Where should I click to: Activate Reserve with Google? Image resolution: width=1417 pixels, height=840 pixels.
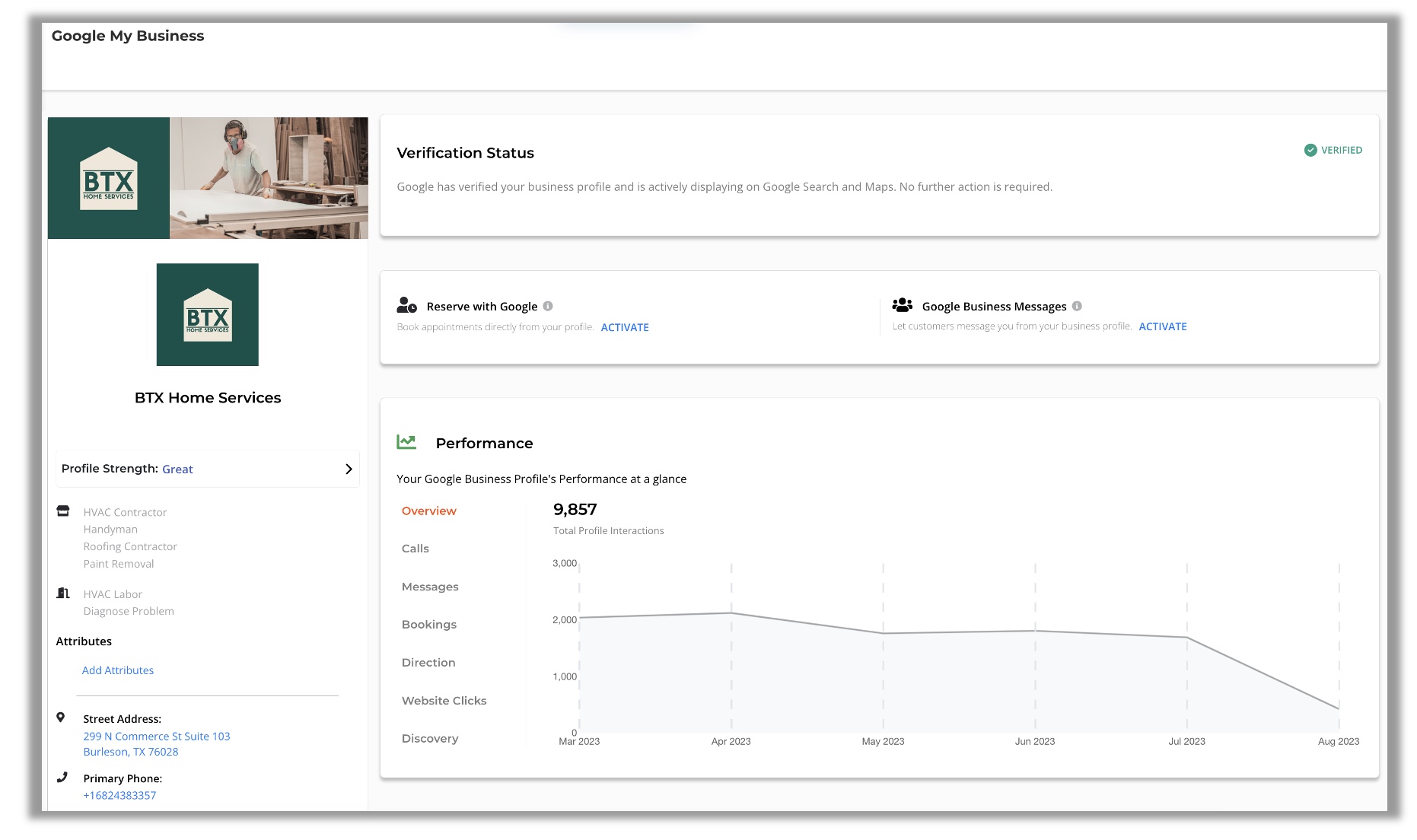point(625,327)
